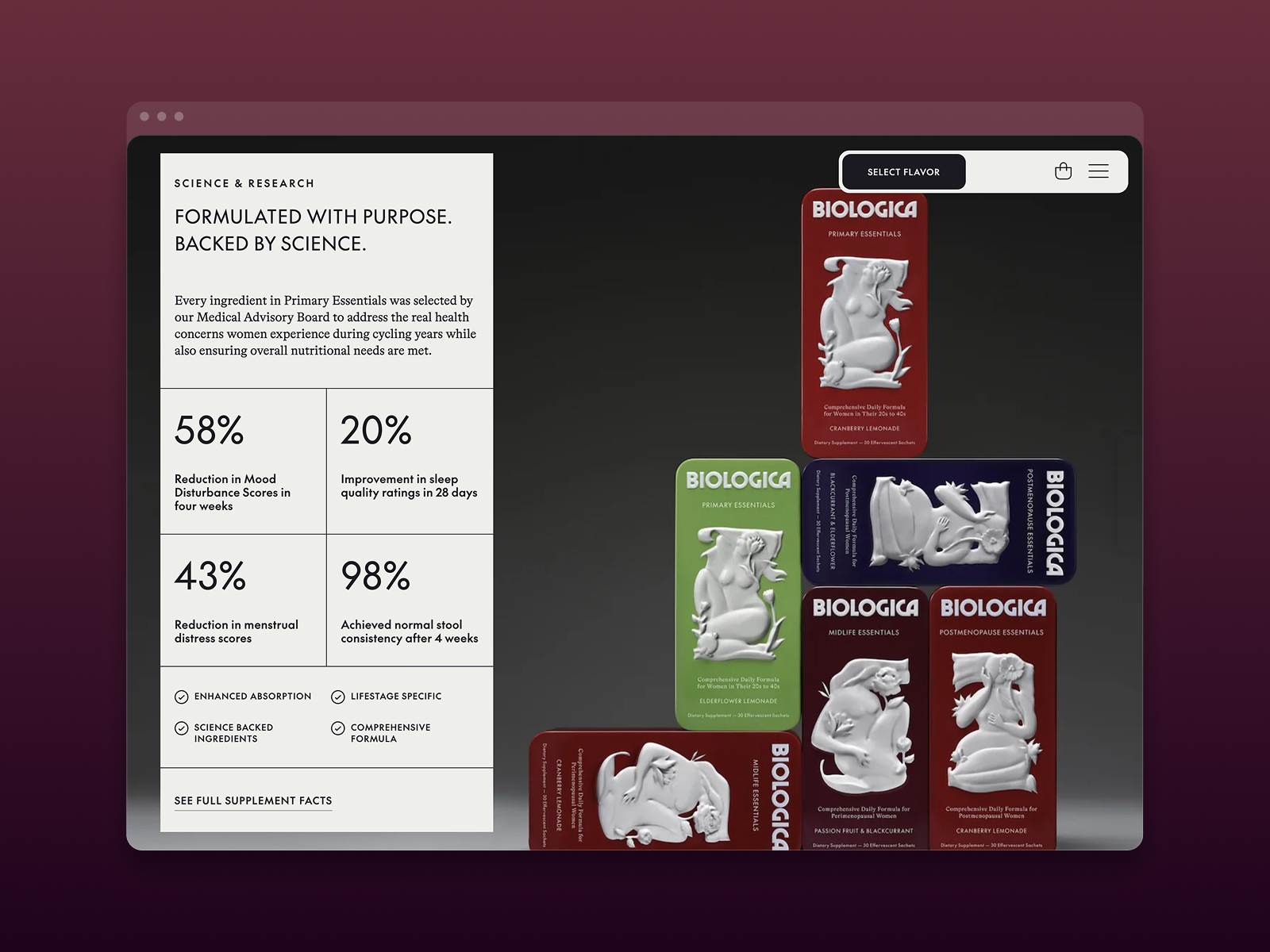Screen dimensions: 1270x952
Task: Click the 98% stool consistency stat card
Action: pos(409,603)
